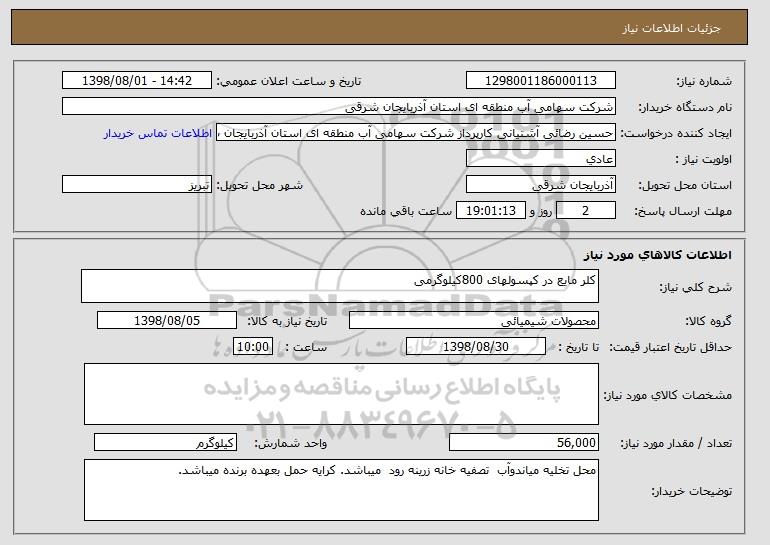
Task: Select the label ایجاد کننده درخواست
Action: 676,133
